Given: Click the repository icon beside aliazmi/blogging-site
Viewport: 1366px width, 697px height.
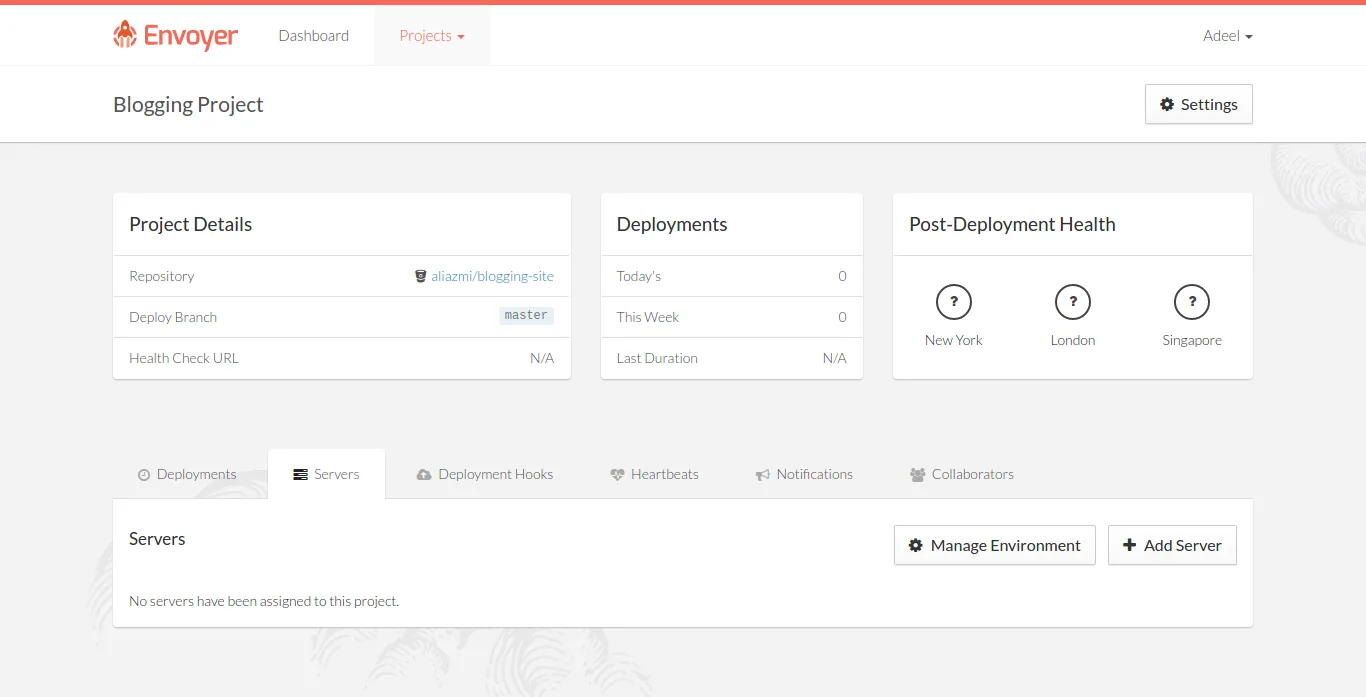Looking at the screenshot, I should 421,276.
